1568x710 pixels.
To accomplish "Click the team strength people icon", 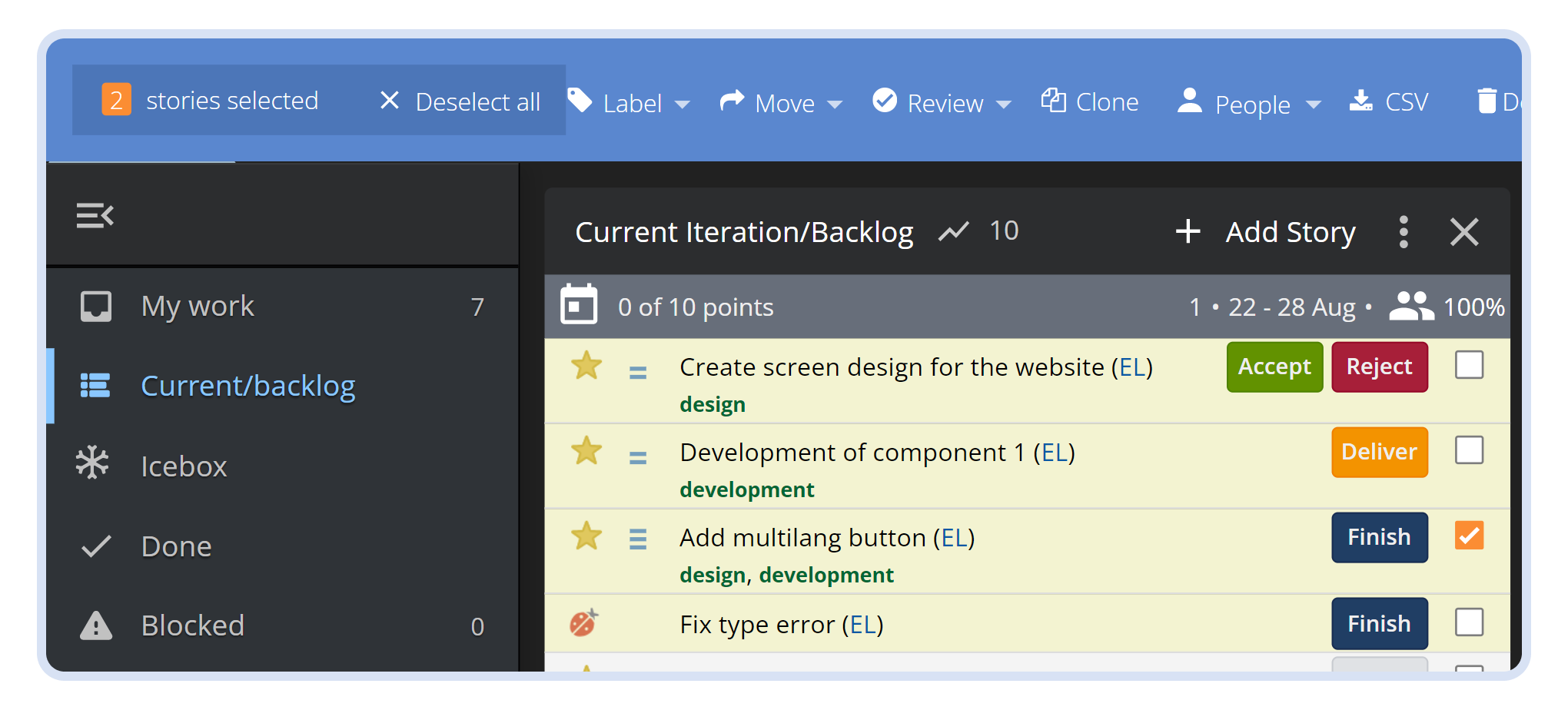I will pos(1411,306).
